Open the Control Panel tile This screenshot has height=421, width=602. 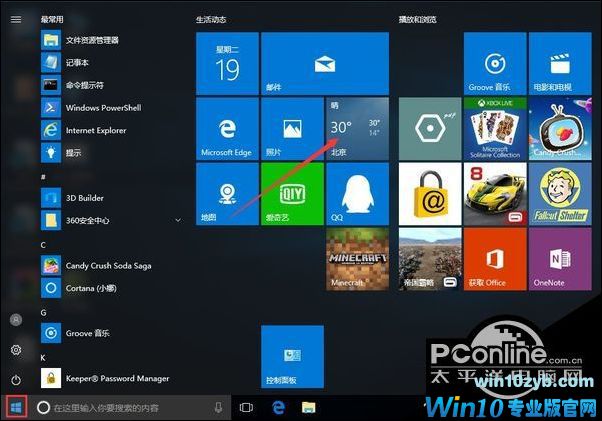pyautogui.click(x=292, y=357)
